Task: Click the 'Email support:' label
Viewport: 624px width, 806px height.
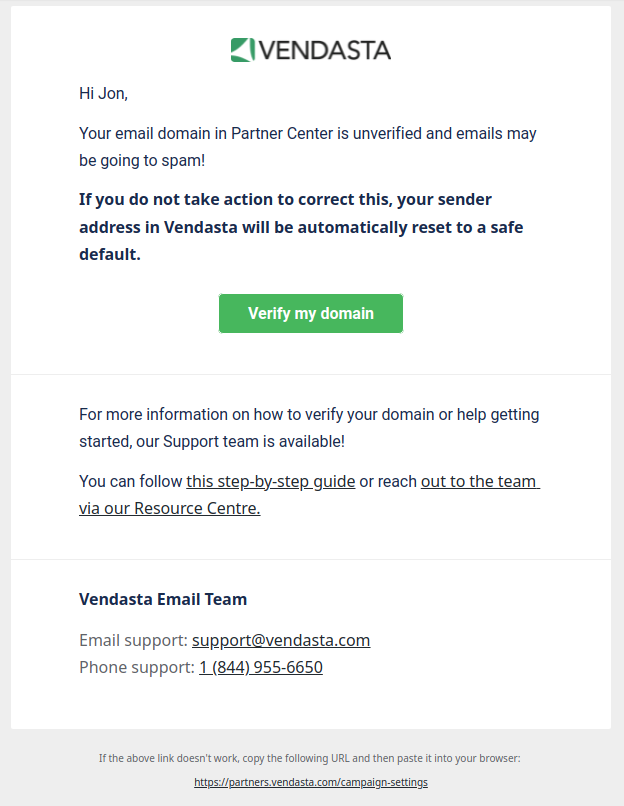Action: coord(133,640)
